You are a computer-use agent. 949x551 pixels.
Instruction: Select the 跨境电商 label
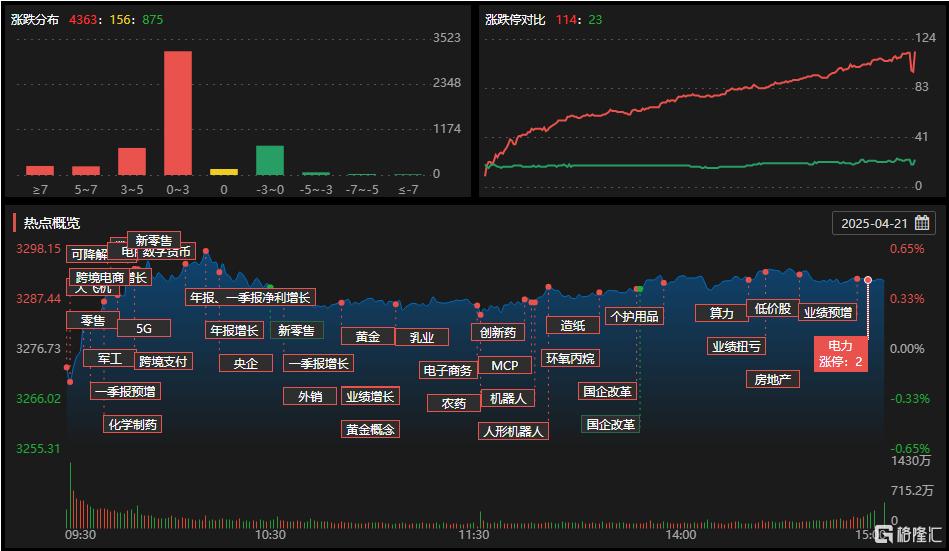[x=99, y=277]
